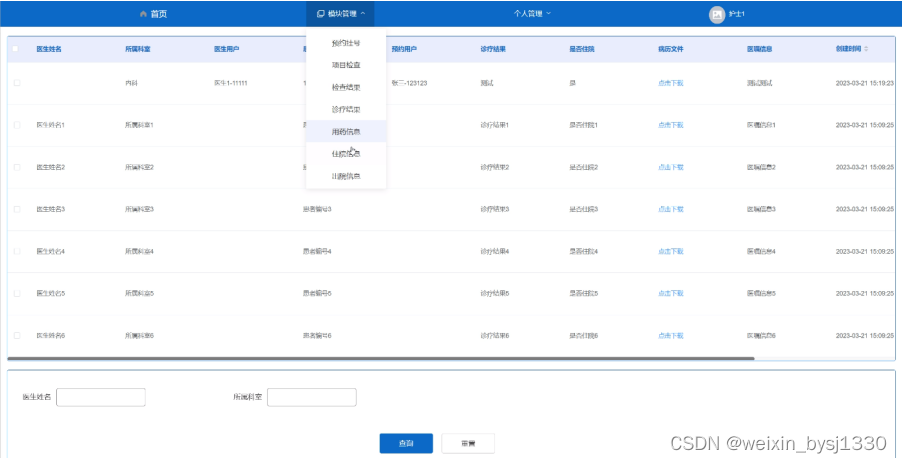
Task: Click the 医生用户 column header
Action: click(x=227, y=49)
